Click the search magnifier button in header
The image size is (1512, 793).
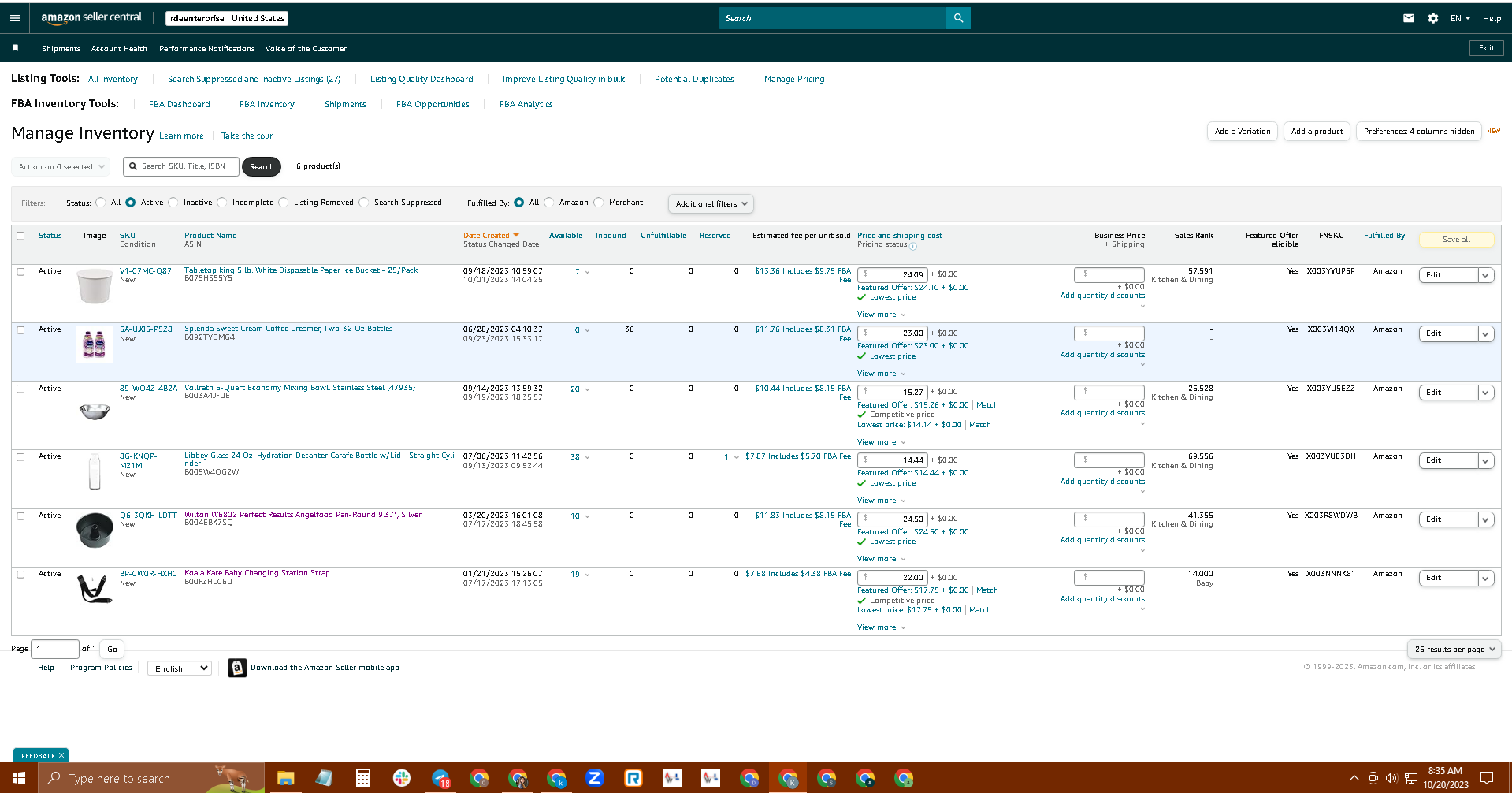958,18
